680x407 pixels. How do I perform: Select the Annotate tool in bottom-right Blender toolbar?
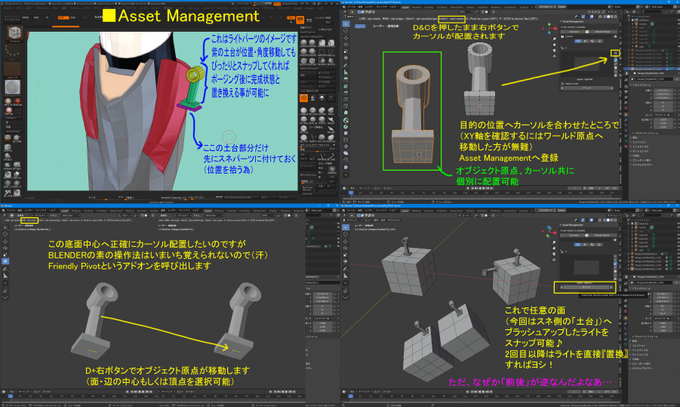tap(346, 269)
